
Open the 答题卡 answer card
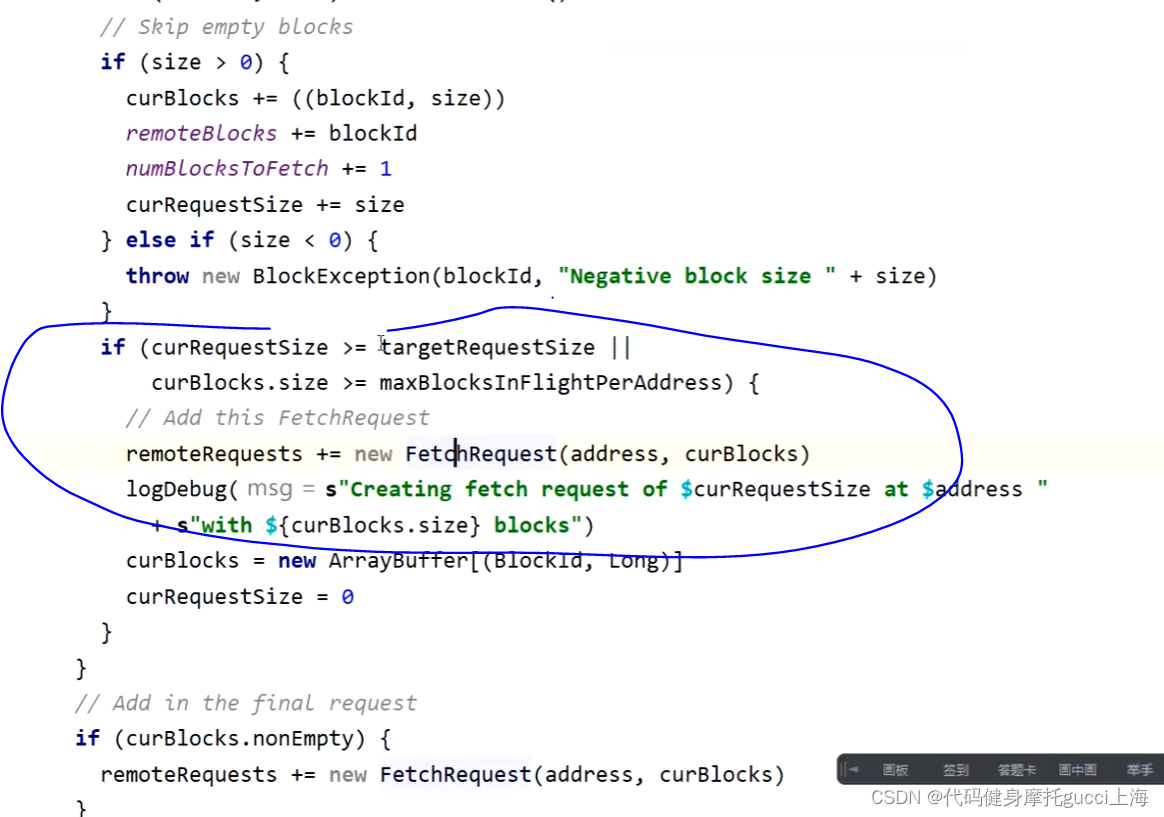1016,770
